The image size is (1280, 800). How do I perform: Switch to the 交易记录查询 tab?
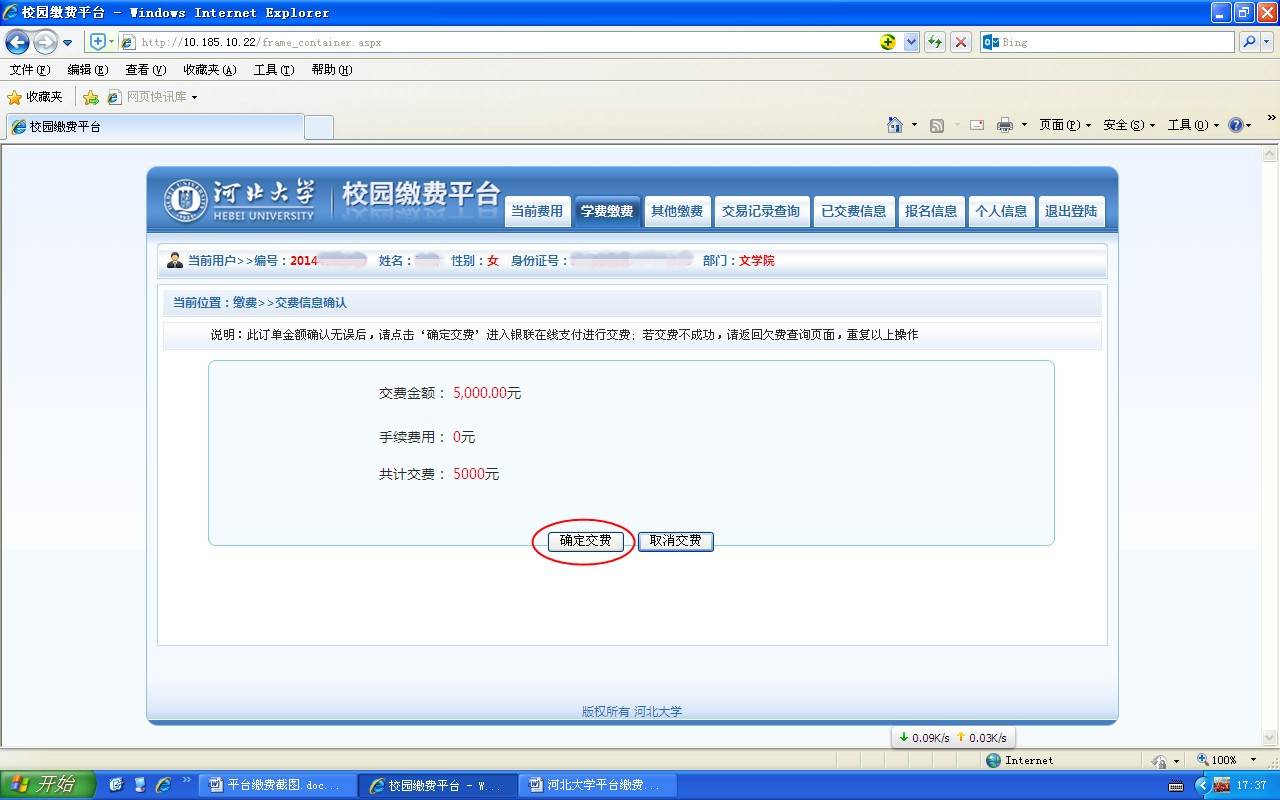tap(761, 211)
